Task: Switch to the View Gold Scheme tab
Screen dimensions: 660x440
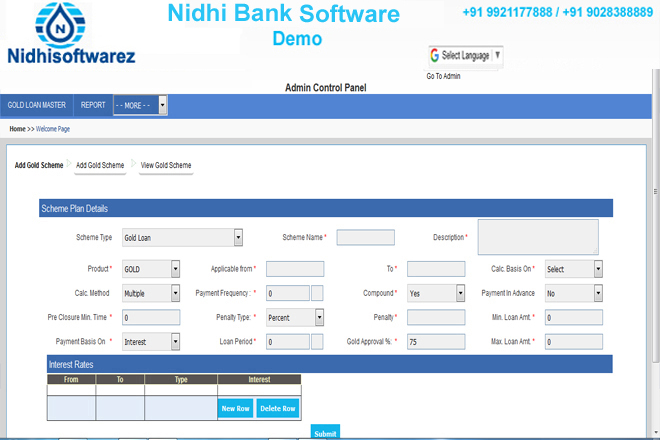Action: (166, 165)
